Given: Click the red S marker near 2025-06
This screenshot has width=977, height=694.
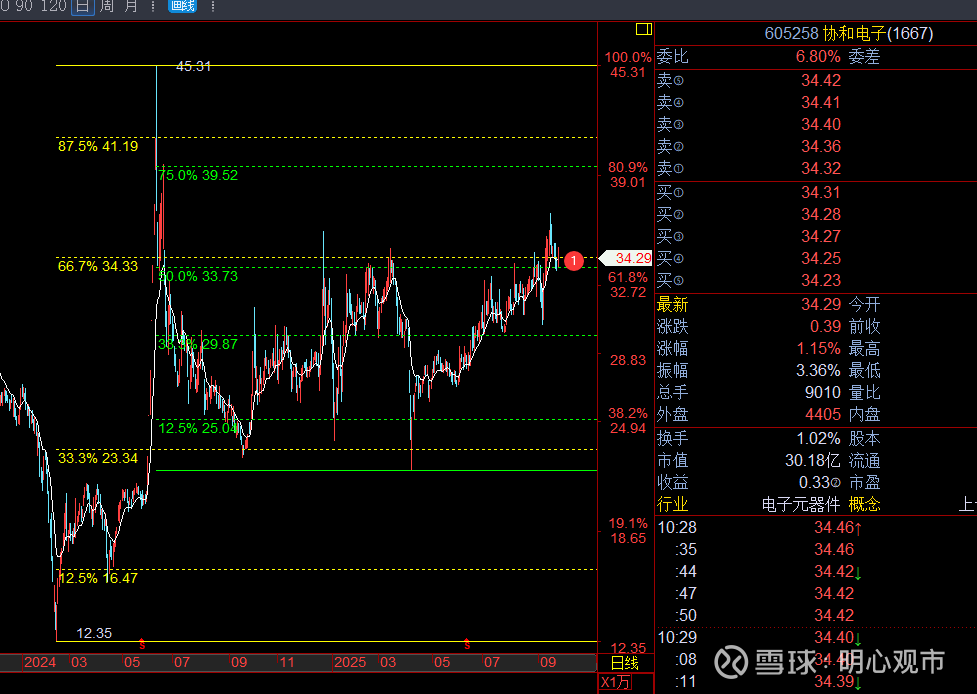Looking at the screenshot, I should 467,645.
